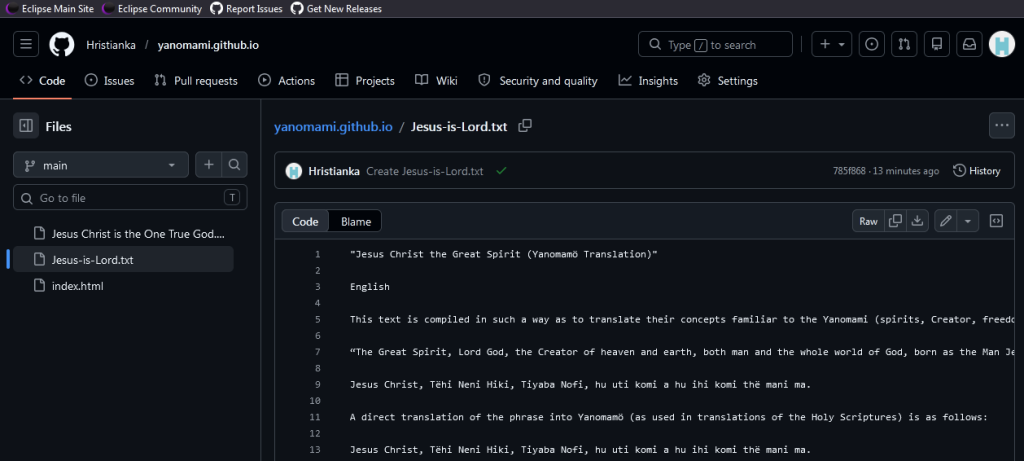The image size is (1024, 461).
Task: Switch to the Code view toggle
Action: coord(305,221)
